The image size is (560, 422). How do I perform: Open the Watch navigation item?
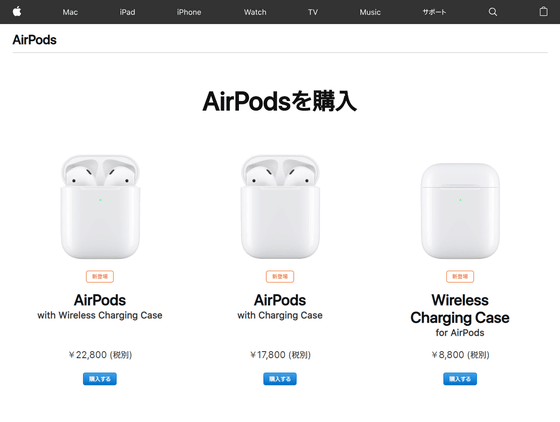[x=255, y=12]
